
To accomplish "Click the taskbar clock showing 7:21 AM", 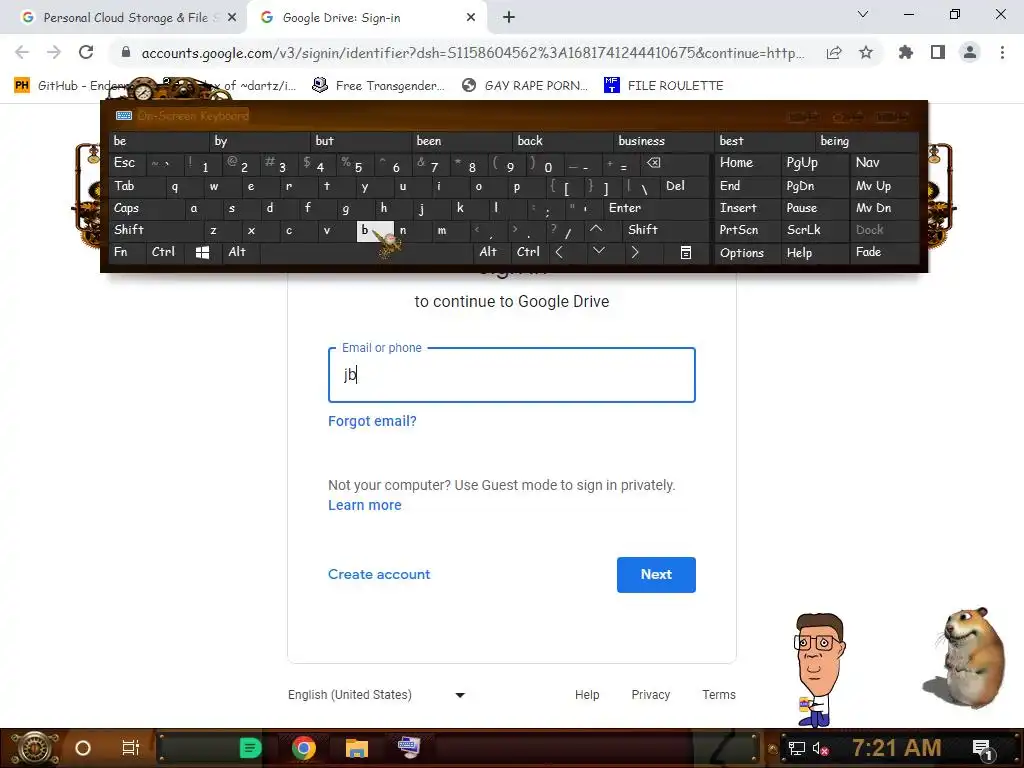I will coord(897,748).
